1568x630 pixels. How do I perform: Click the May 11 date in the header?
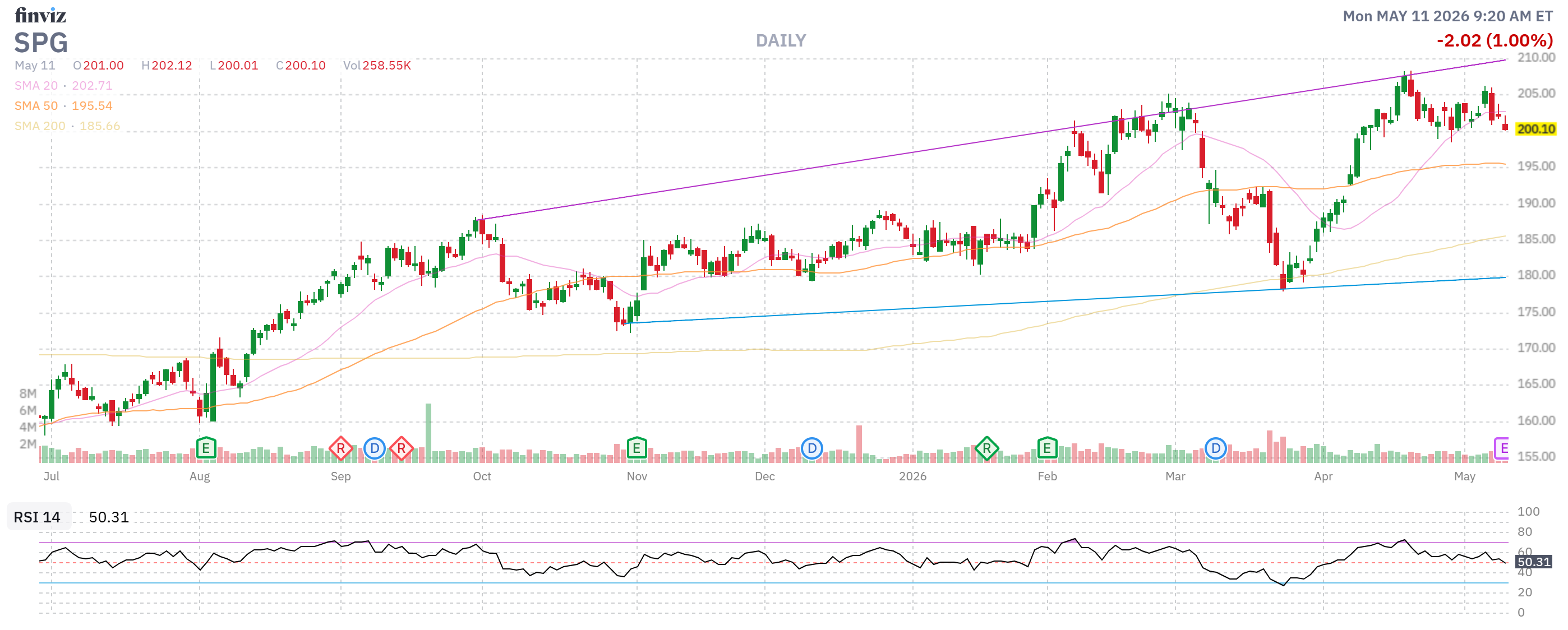(x=35, y=66)
